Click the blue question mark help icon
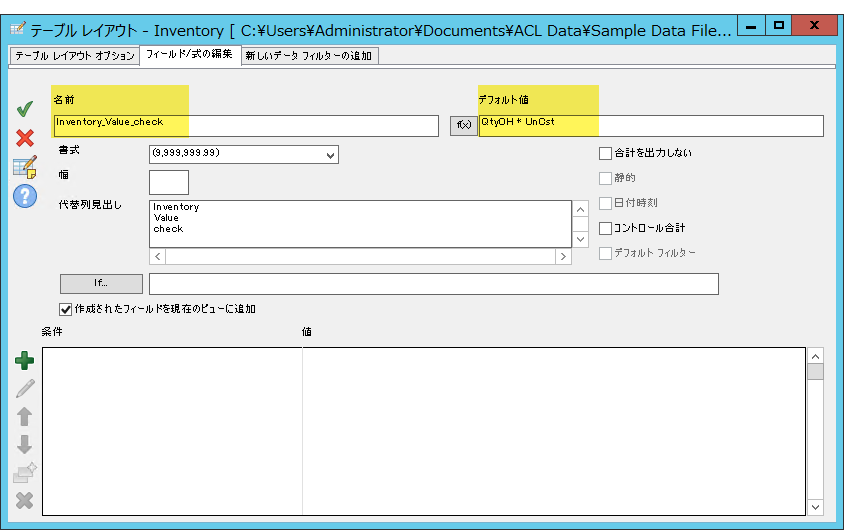844x530 pixels. click(25, 196)
